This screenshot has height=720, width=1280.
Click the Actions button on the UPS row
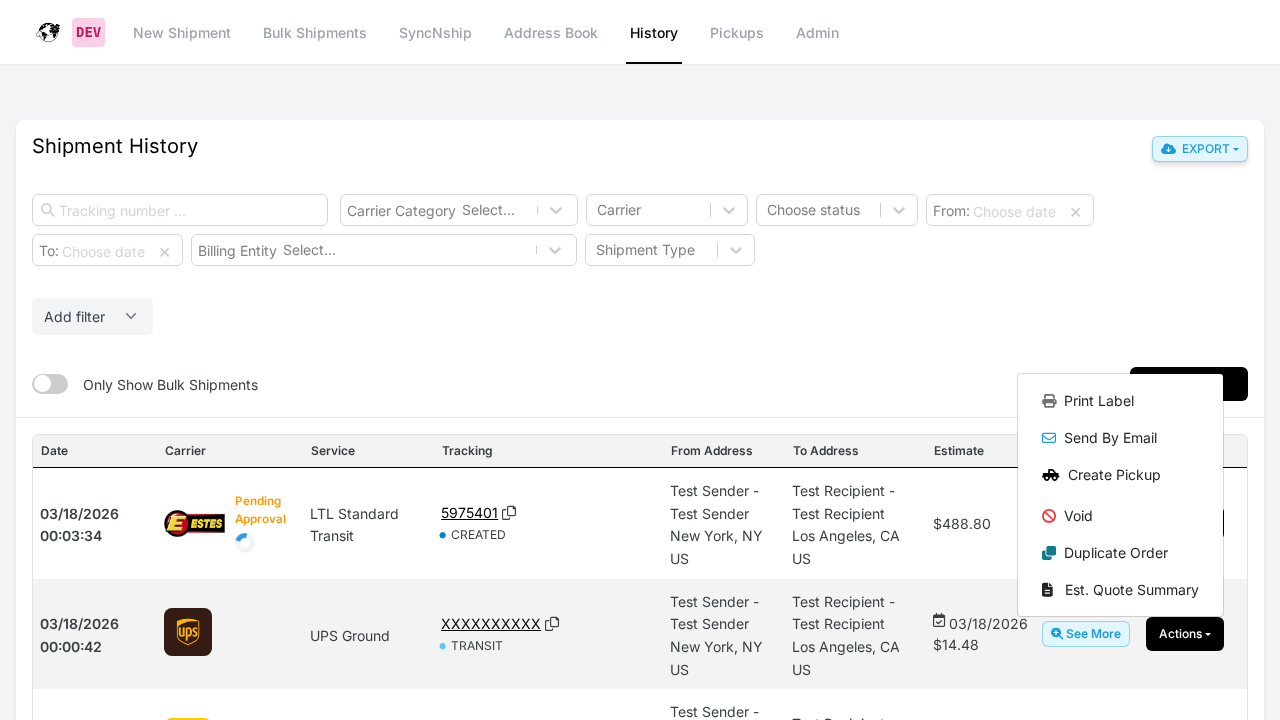[1184, 634]
